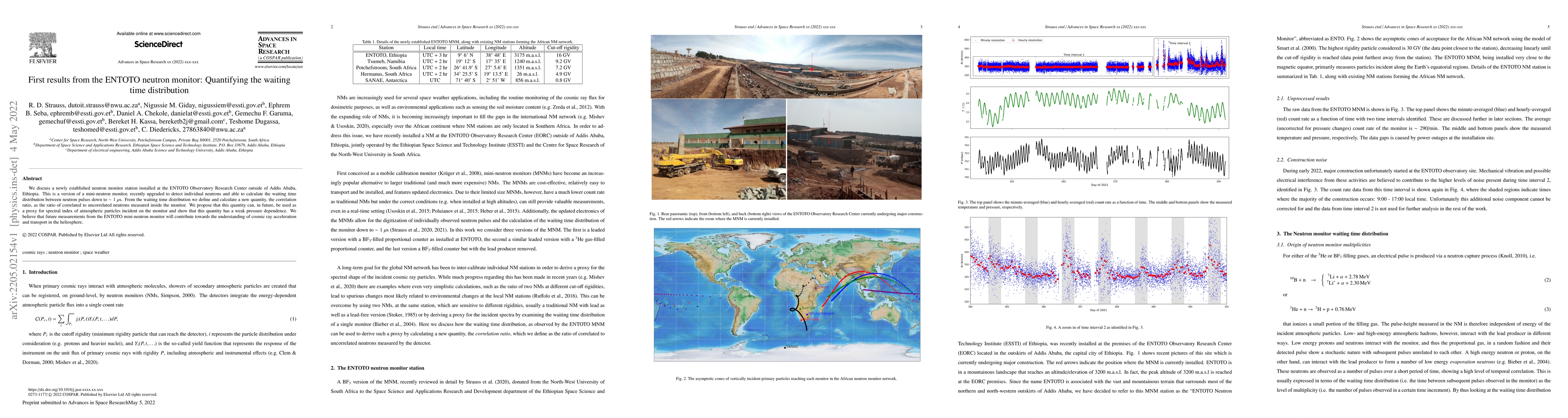Click the rear panoramic photo of the observatory
Screen dimensions: 1568x418
tap(786, 66)
